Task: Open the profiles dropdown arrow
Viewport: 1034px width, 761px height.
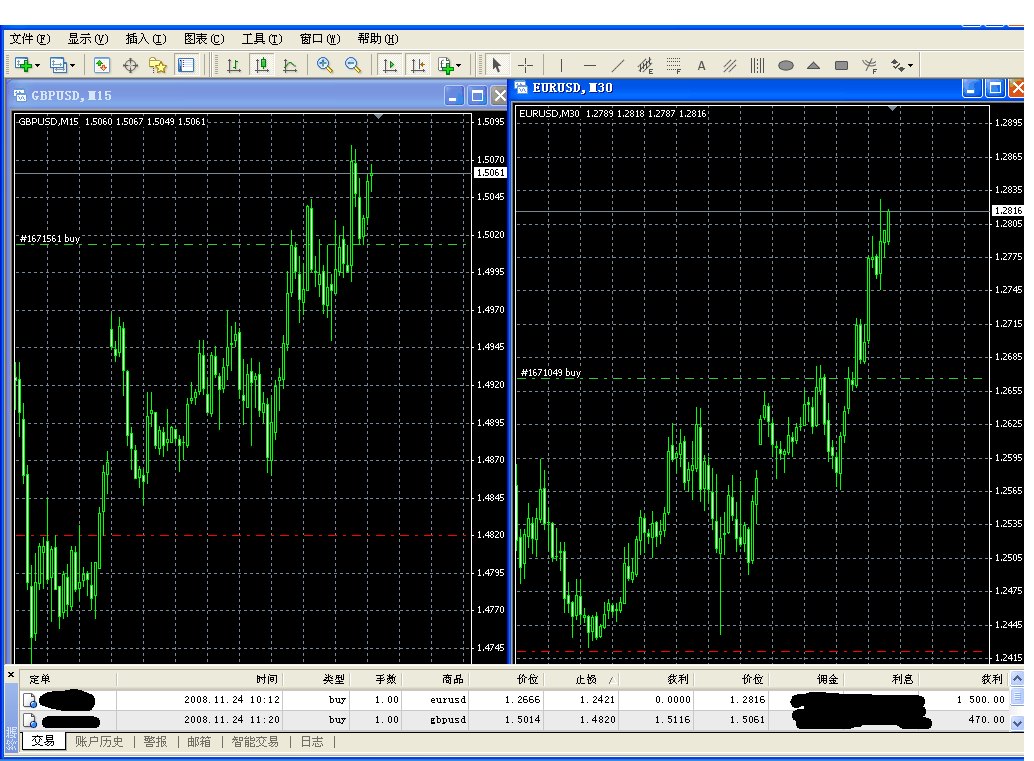Action: point(73,66)
